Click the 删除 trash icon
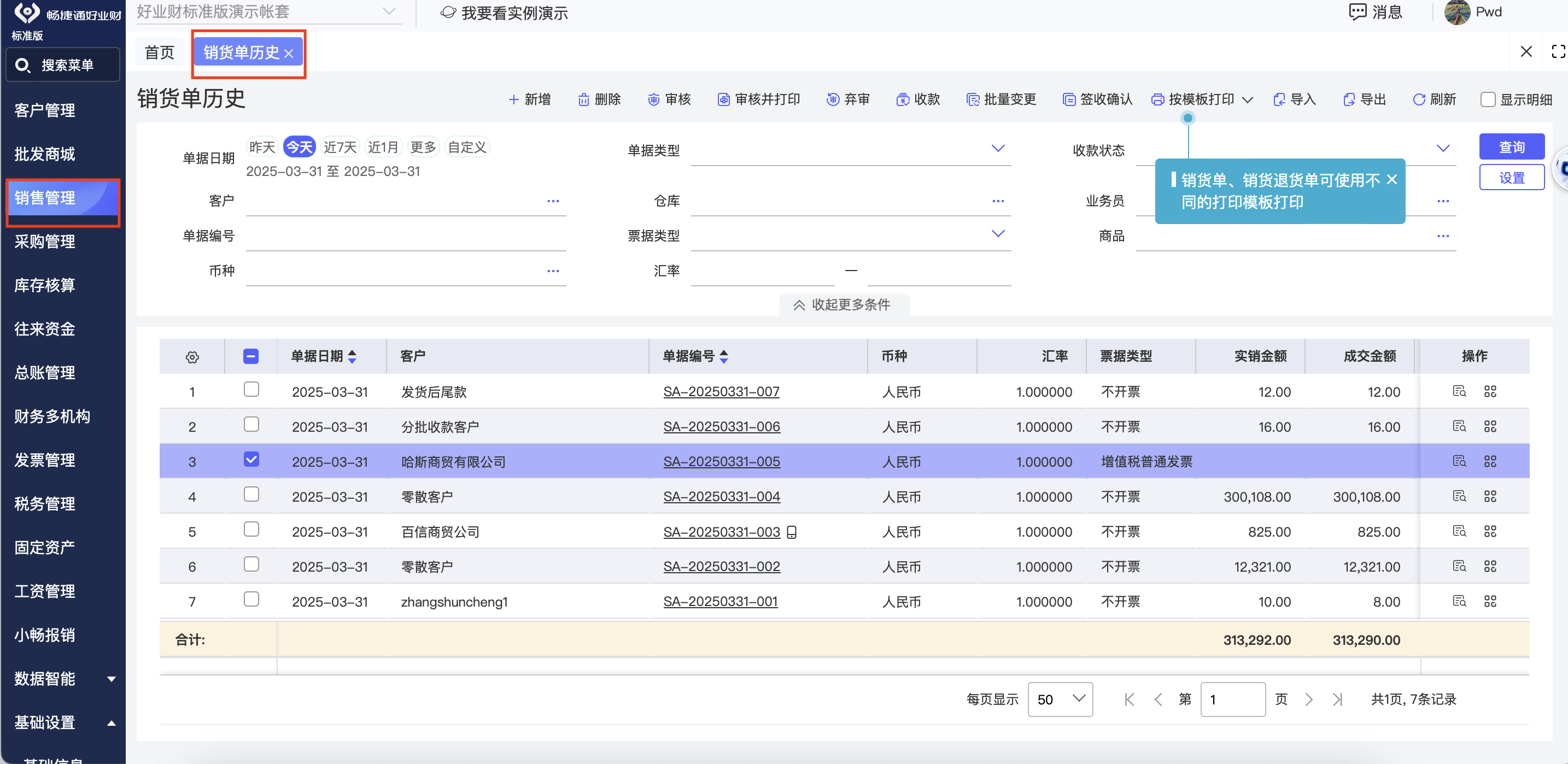The image size is (1568, 764). 583,99
